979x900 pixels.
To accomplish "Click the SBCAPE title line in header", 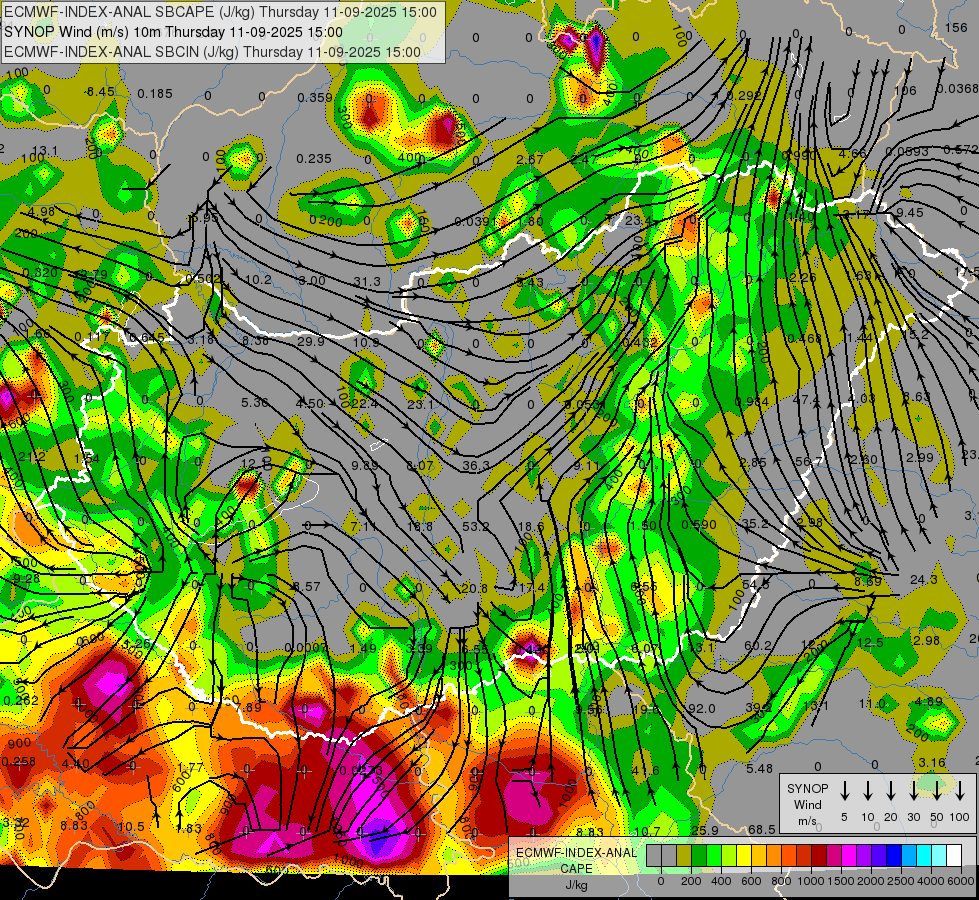I will click(220, 12).
